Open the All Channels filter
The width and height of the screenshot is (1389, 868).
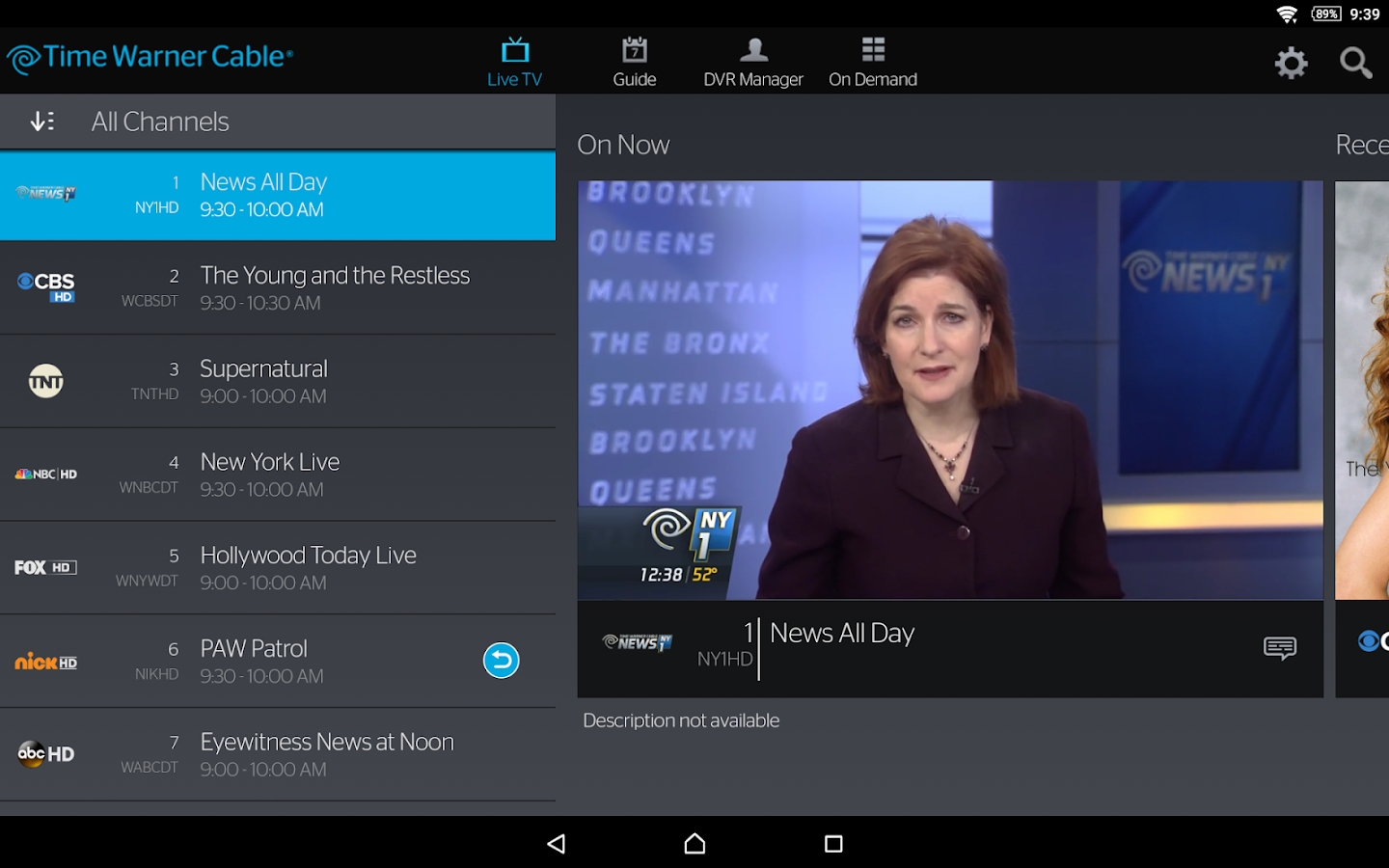160,122
